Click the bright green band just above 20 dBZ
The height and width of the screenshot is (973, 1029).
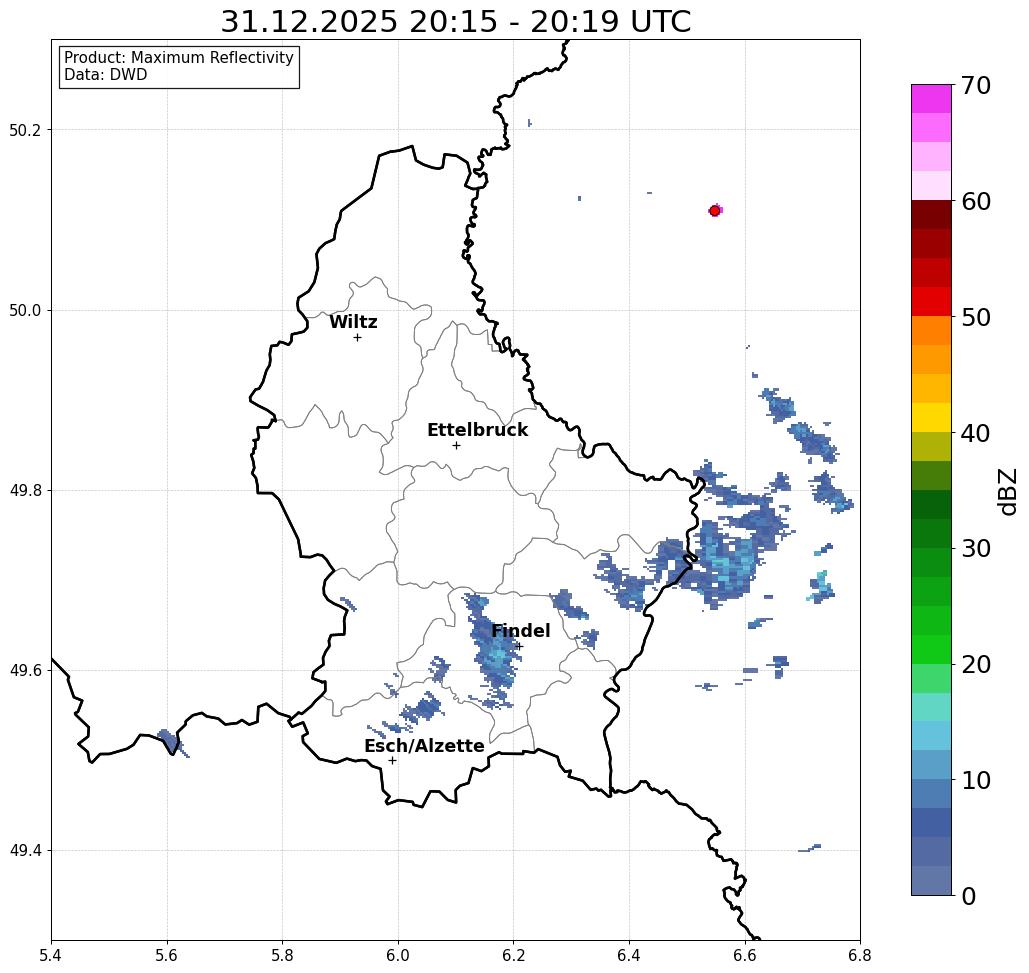point(931,649)
